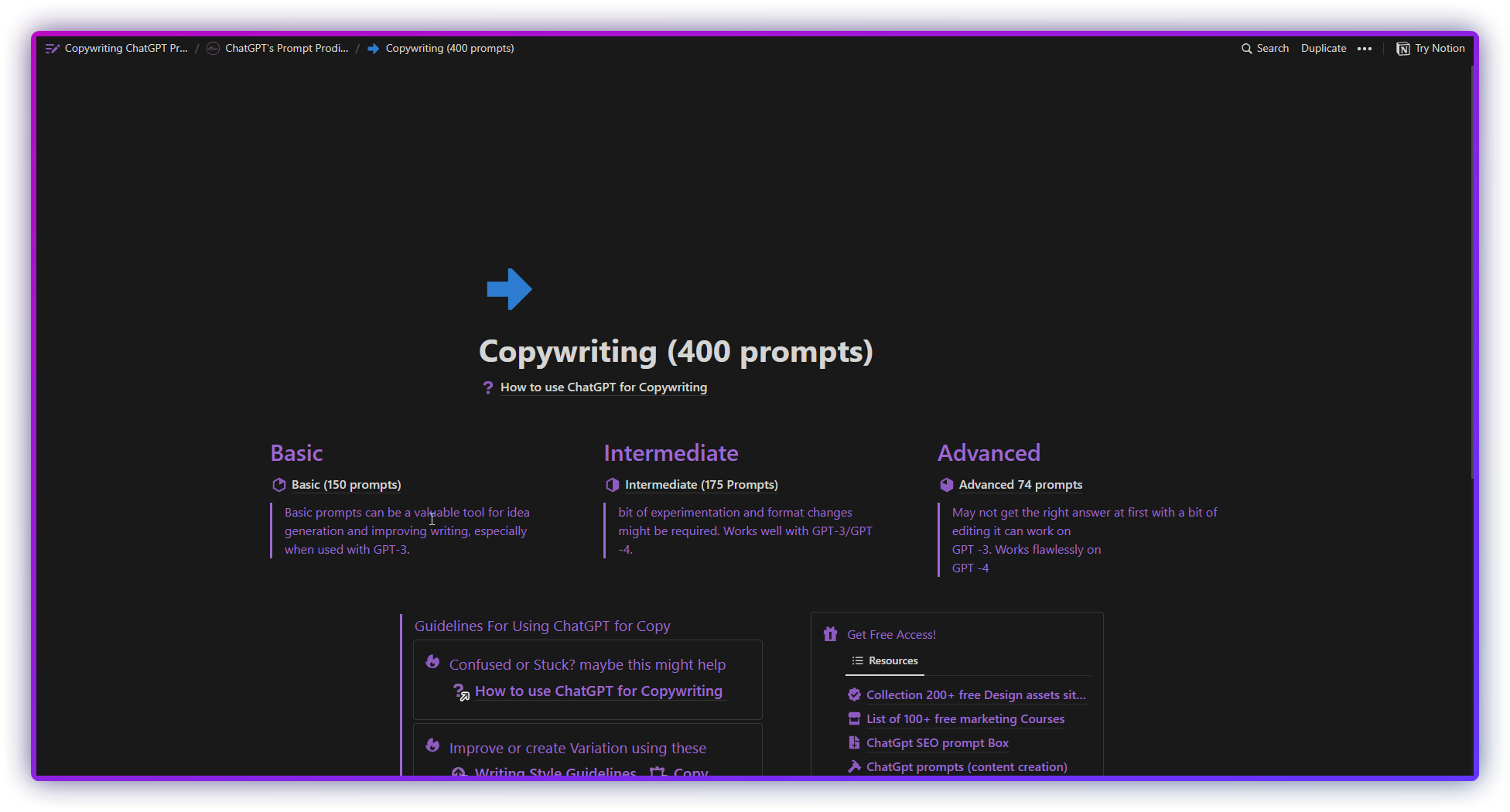Click the document icon beside ChatGpt SEO prompt Box
This screenshot has width=1510, height=812.
coord(854,742)
